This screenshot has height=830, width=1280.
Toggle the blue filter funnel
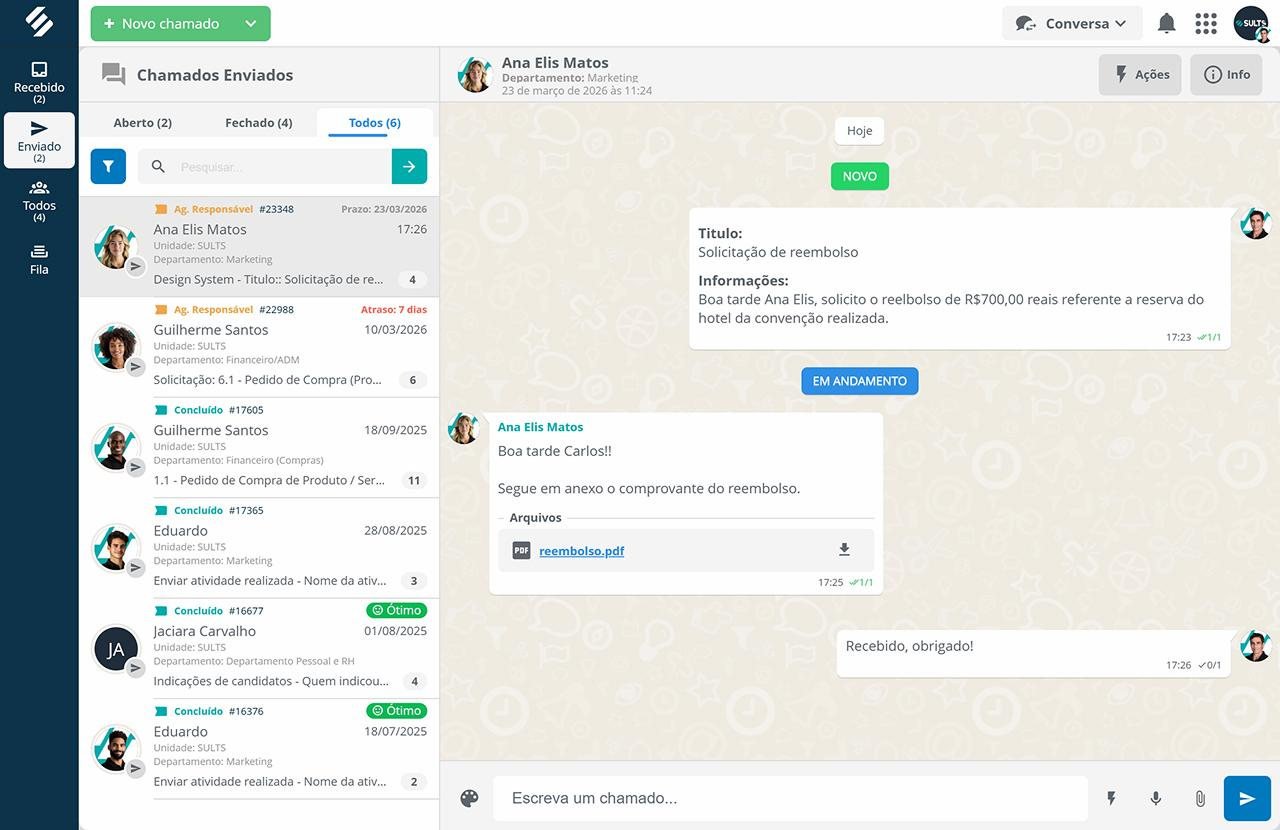click(x=108, y=166)
